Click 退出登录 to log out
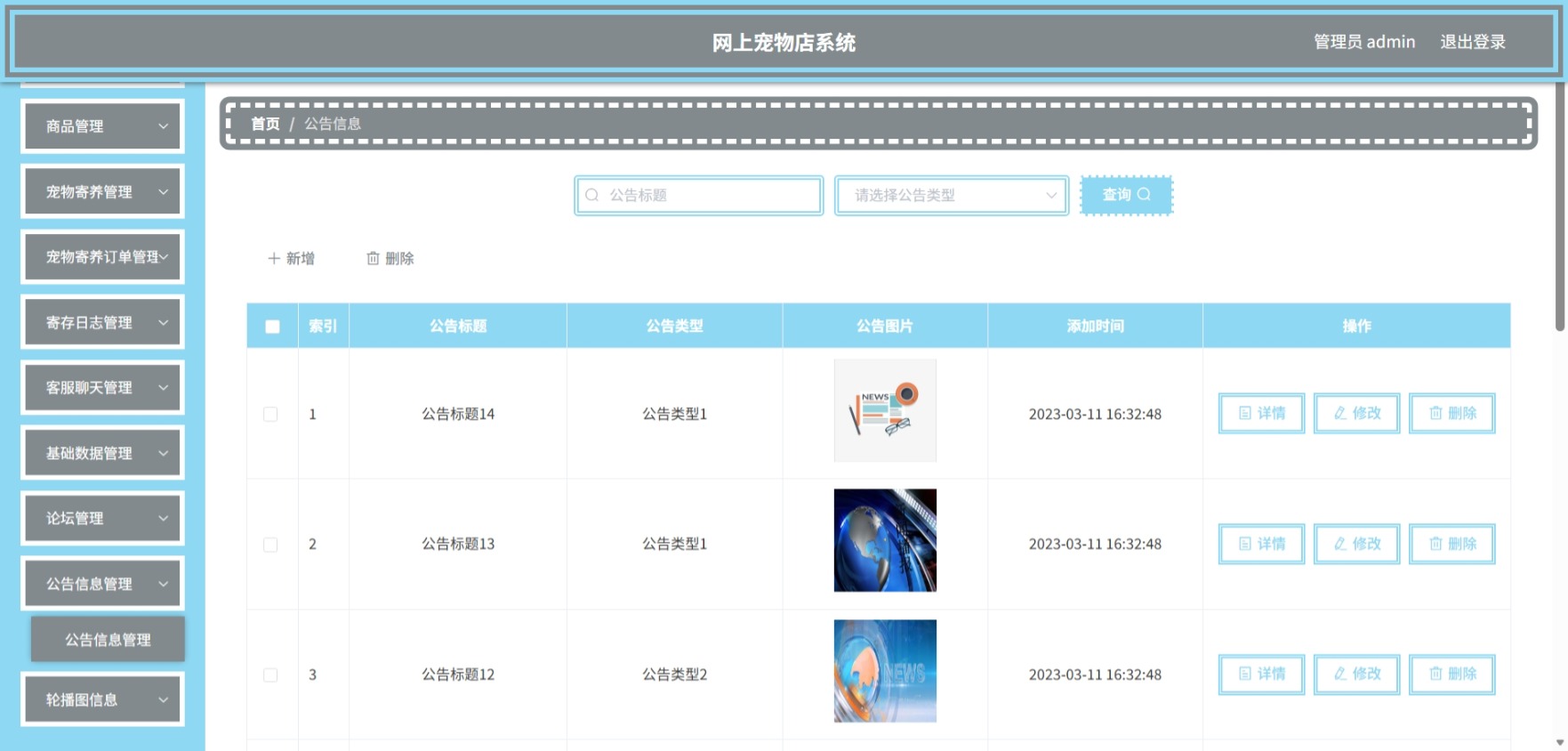Screen dimensions: 1568x751 (1473, 42)
